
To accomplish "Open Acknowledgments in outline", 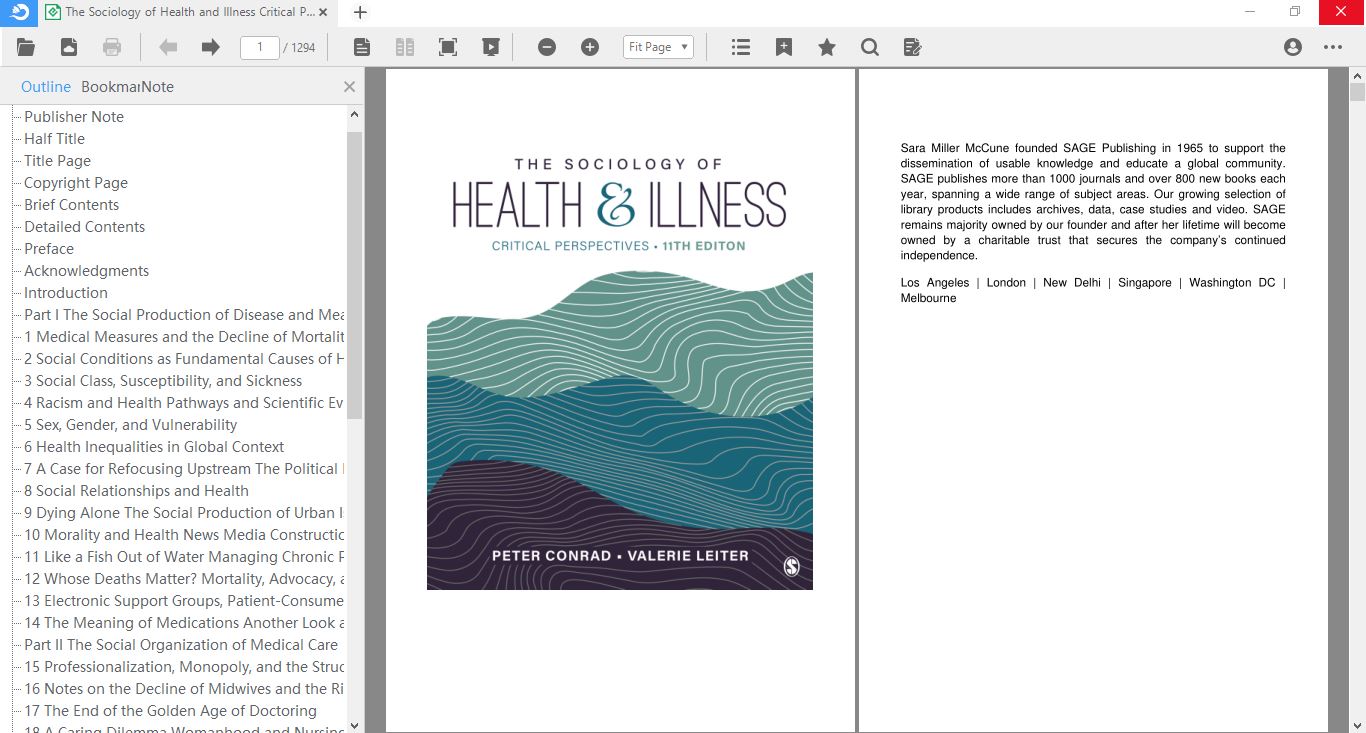I will pyautogui.click(x=86, y=271).
